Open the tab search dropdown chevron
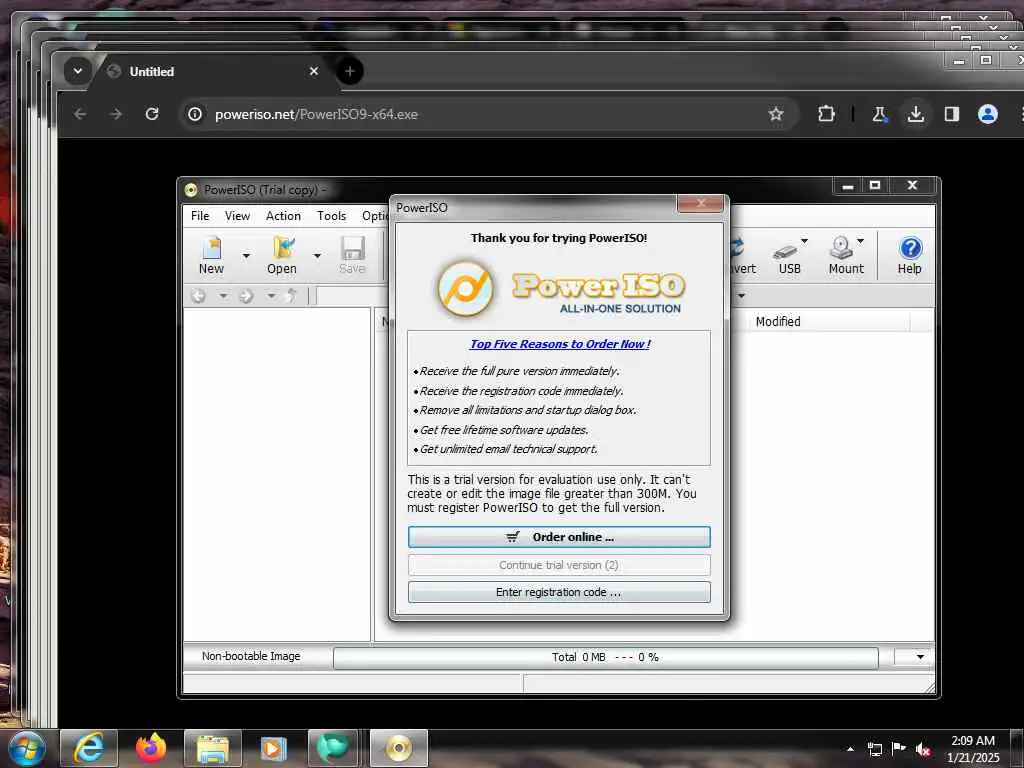 [78, 71]
